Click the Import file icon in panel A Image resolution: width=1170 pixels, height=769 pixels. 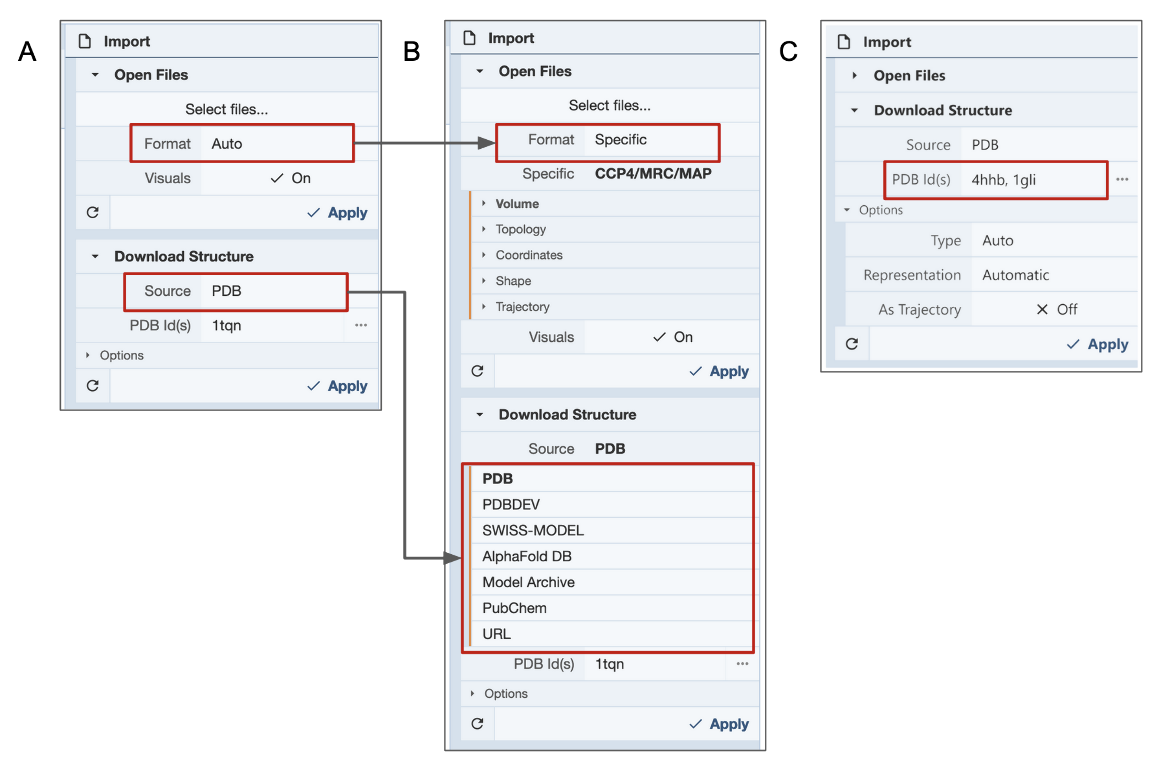click(x=85, y=42)
